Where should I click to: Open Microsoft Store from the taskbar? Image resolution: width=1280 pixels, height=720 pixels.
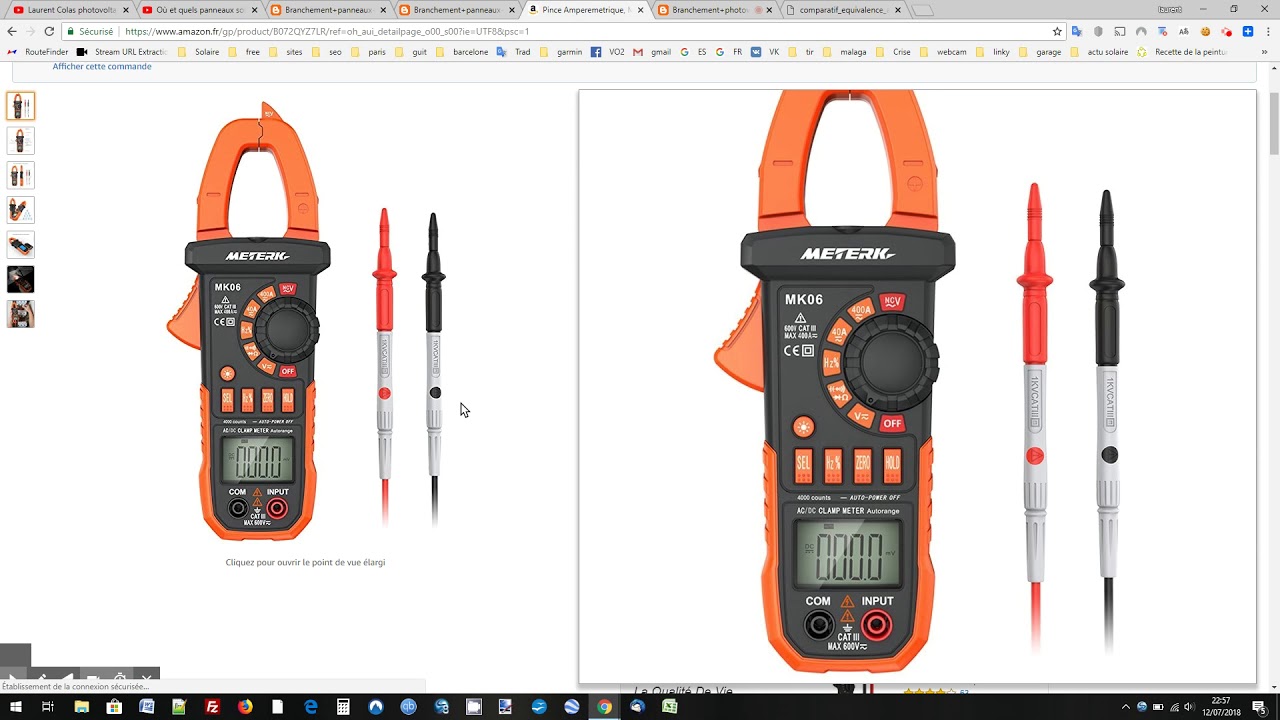(114, 707)
